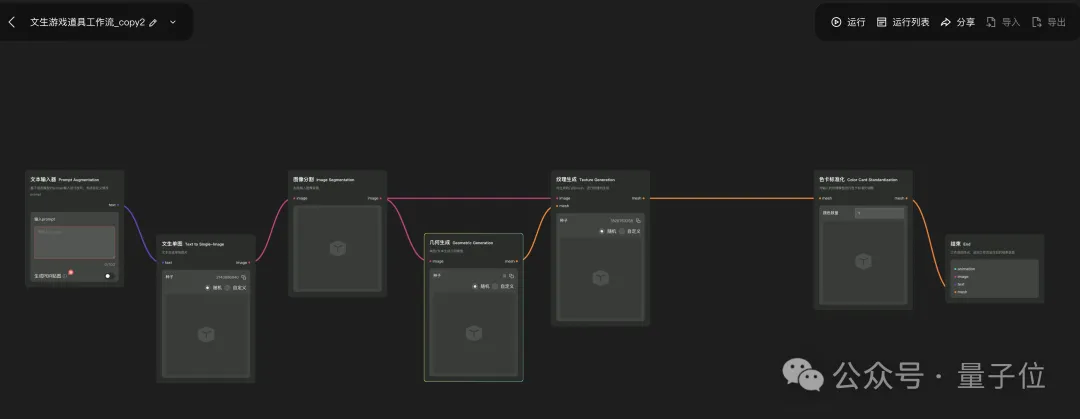The width and height of the screenshot is (1080, 419).
Task: Toggle the 生成PBR贴图 switch
Action: click(107, 276)
